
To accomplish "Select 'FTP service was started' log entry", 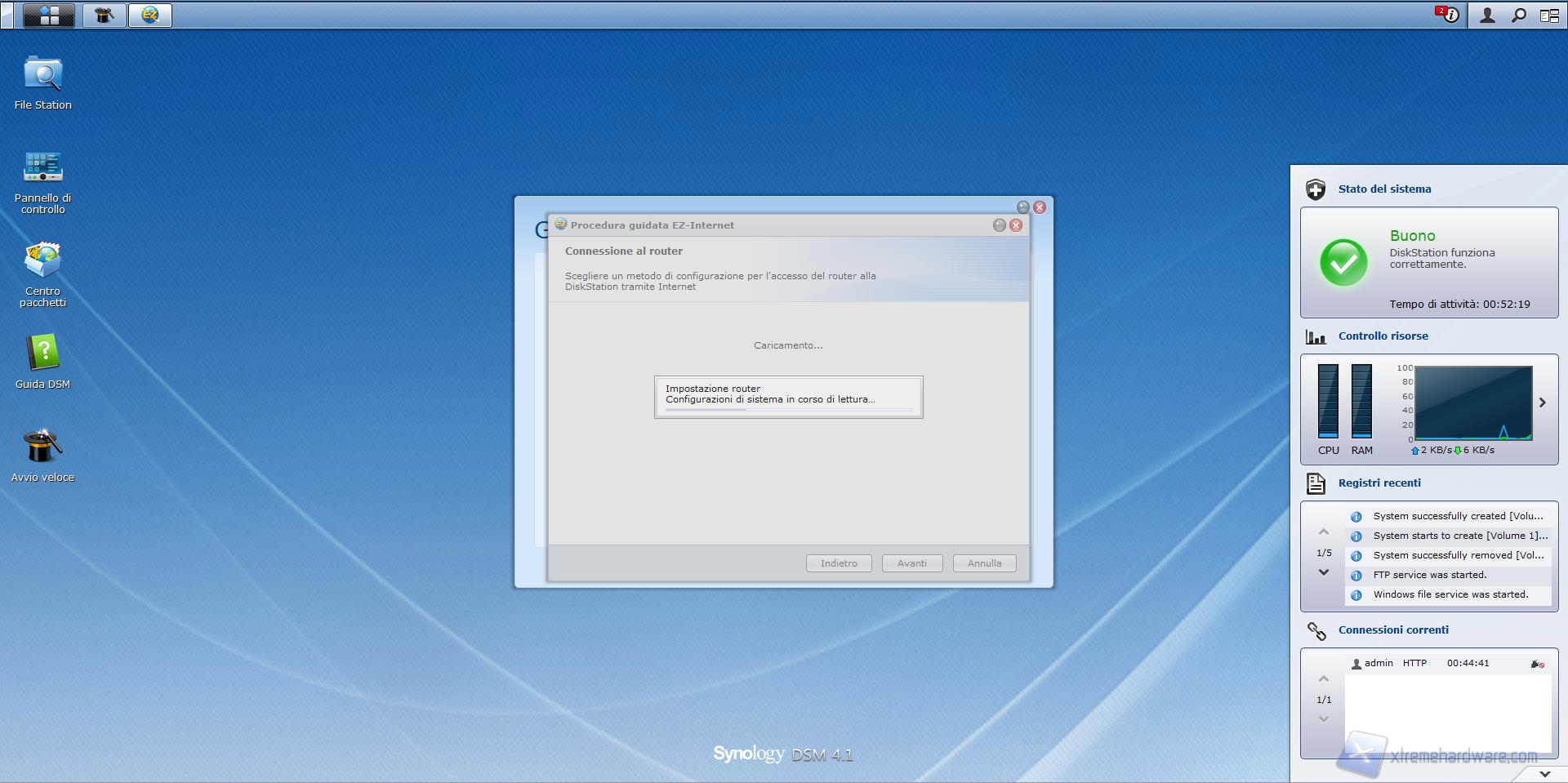I will 1429,575.
